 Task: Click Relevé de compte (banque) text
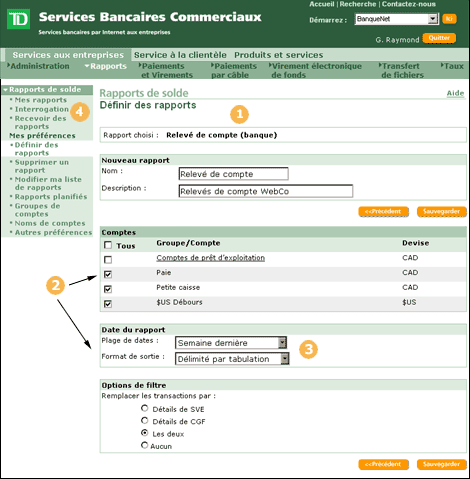coord(222,135)
